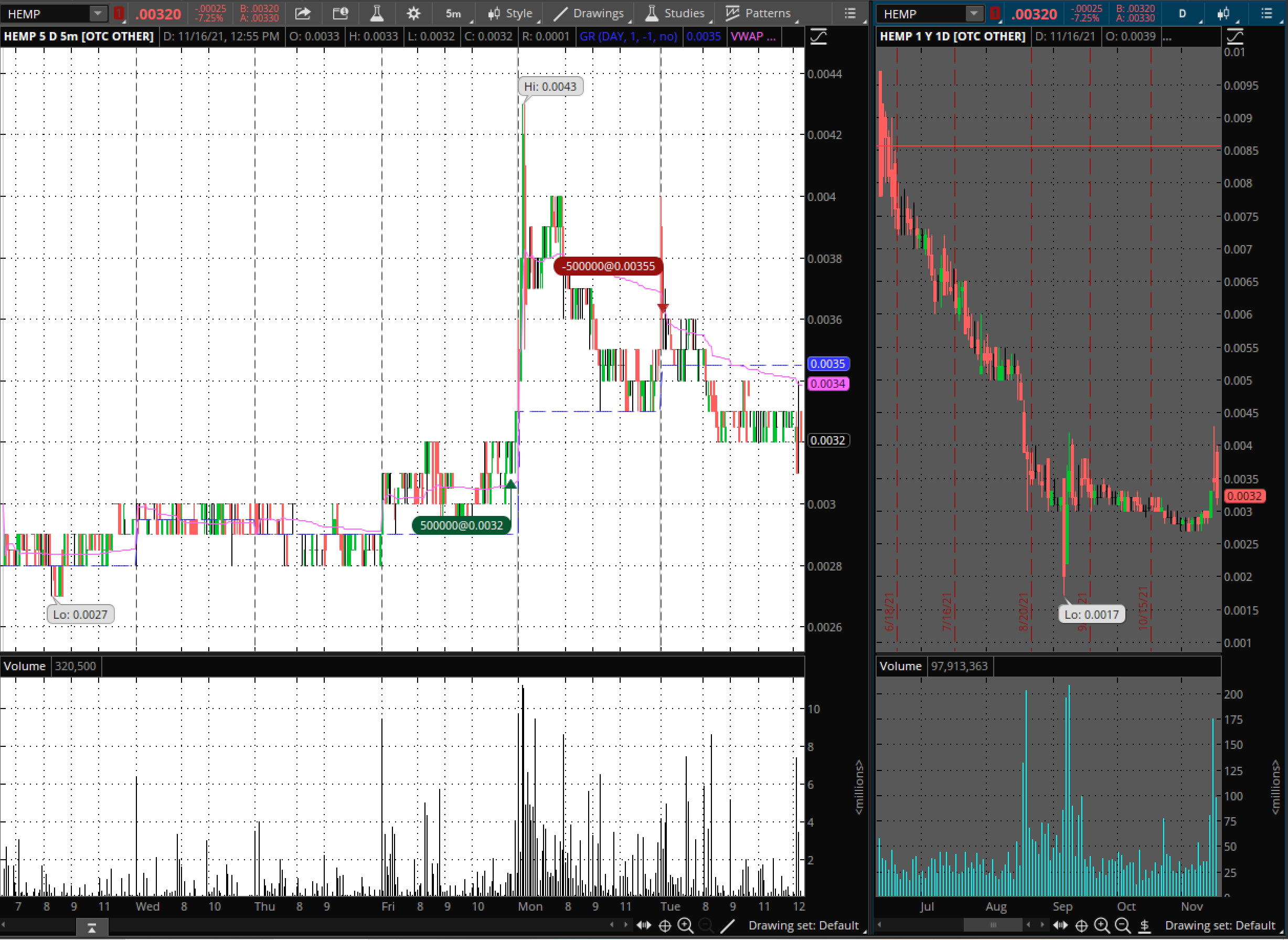
Task: Open the 5m timeframe selector
Action: (454, 13)
